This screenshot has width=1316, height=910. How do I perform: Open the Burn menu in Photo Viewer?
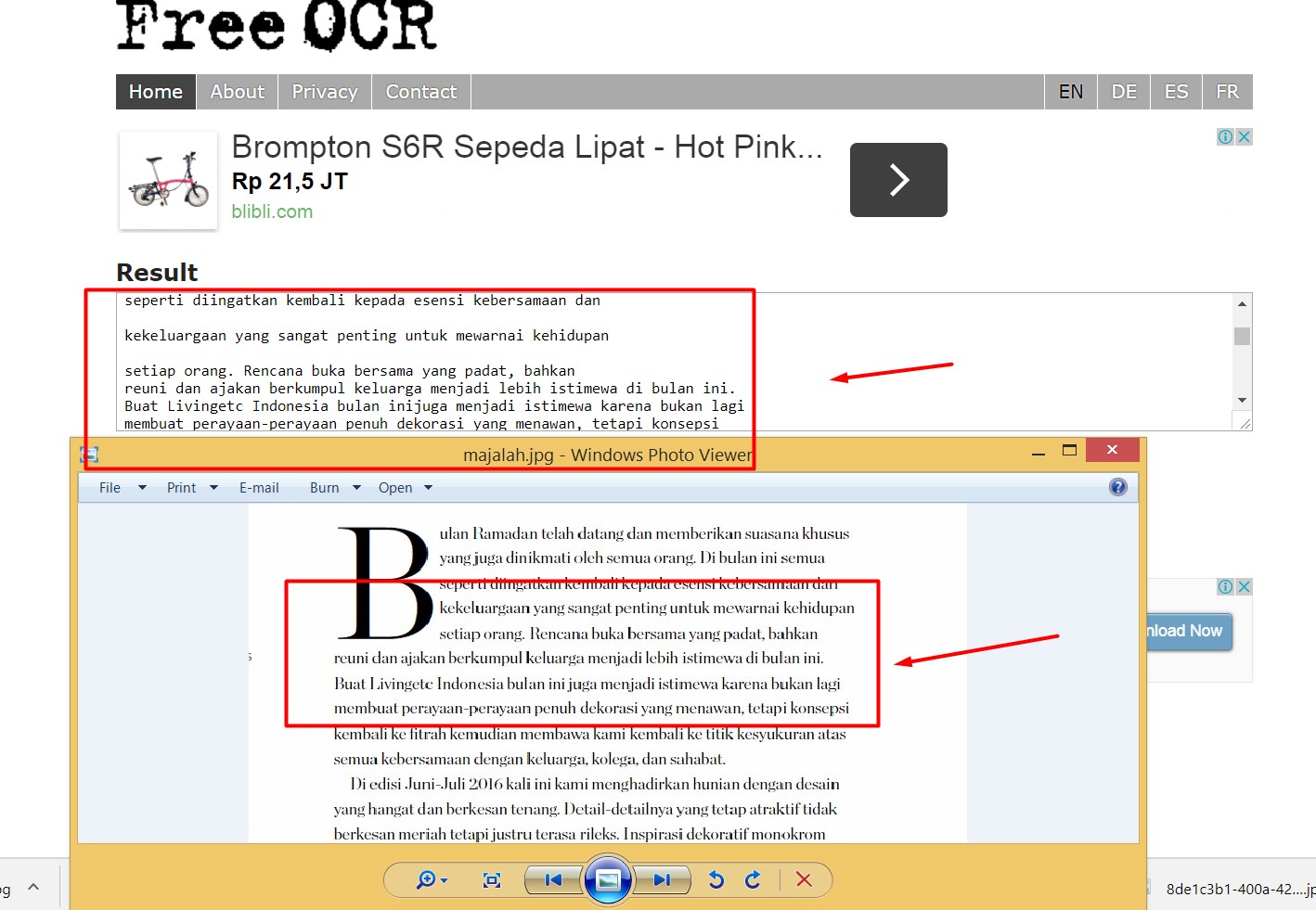point(323,487)
